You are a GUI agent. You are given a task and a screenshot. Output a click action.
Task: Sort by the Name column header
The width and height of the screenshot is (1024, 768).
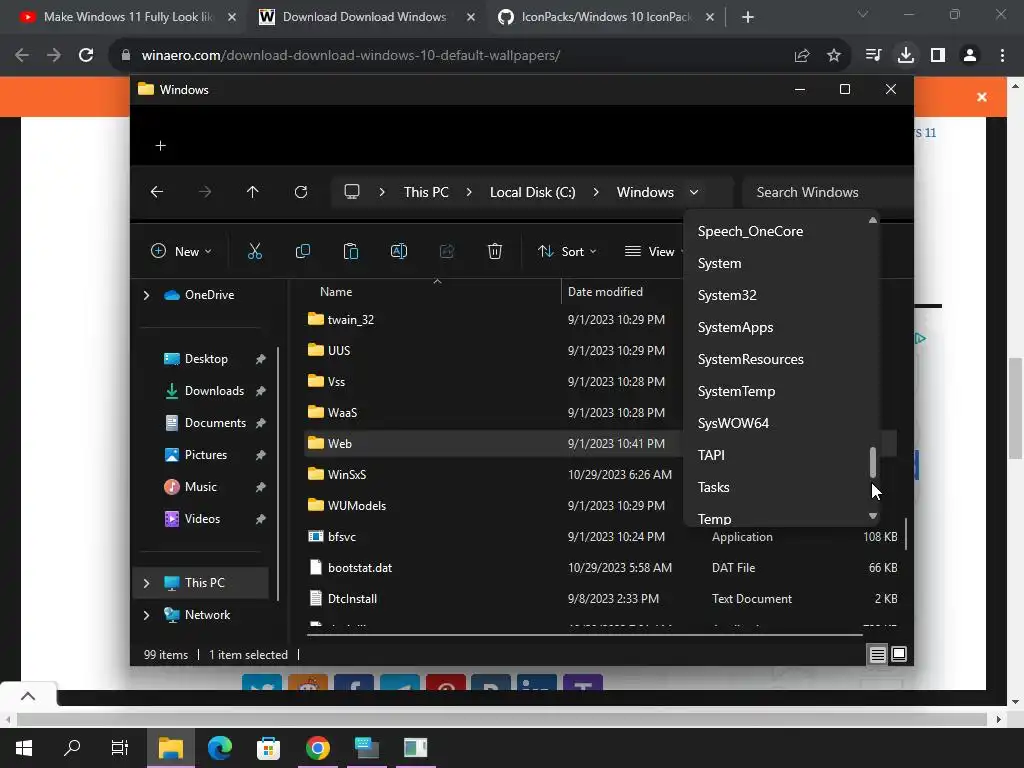click(336, 292)
